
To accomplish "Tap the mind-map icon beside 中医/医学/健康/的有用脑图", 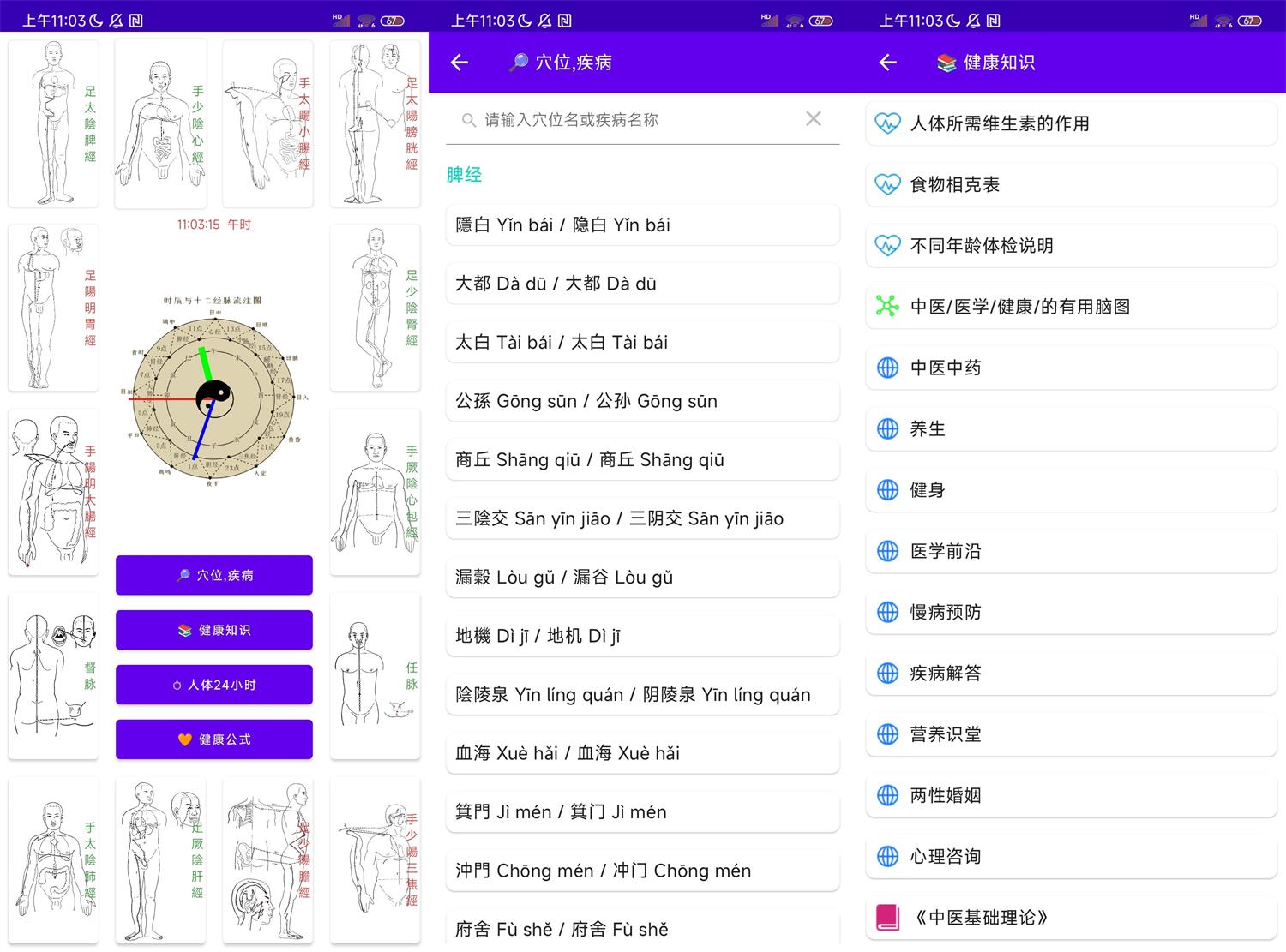I will pyautogui.click(x=889, y=306).
